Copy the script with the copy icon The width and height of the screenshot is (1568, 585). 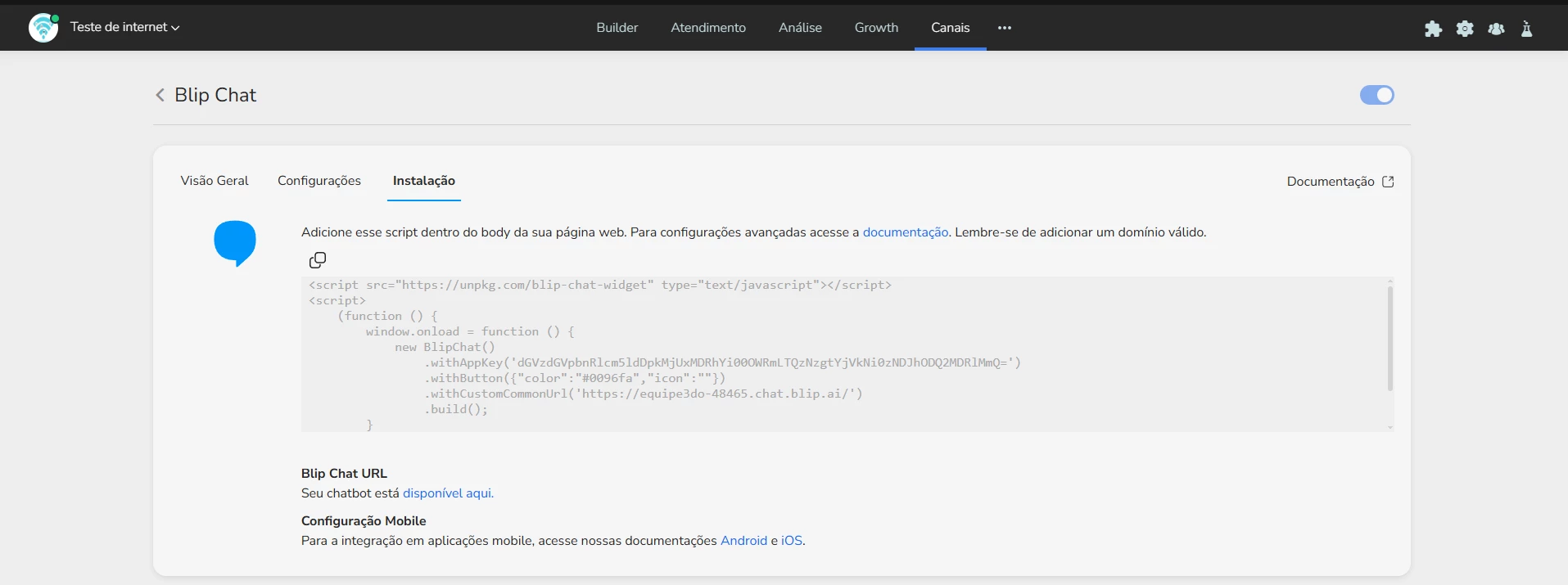[x=318, y=260]
